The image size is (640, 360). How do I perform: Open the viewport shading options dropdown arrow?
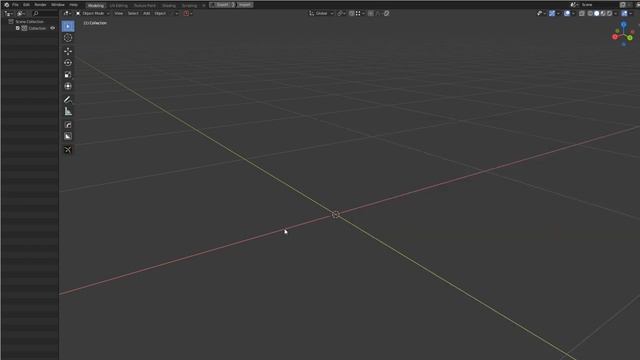click(x=615, y=13)
